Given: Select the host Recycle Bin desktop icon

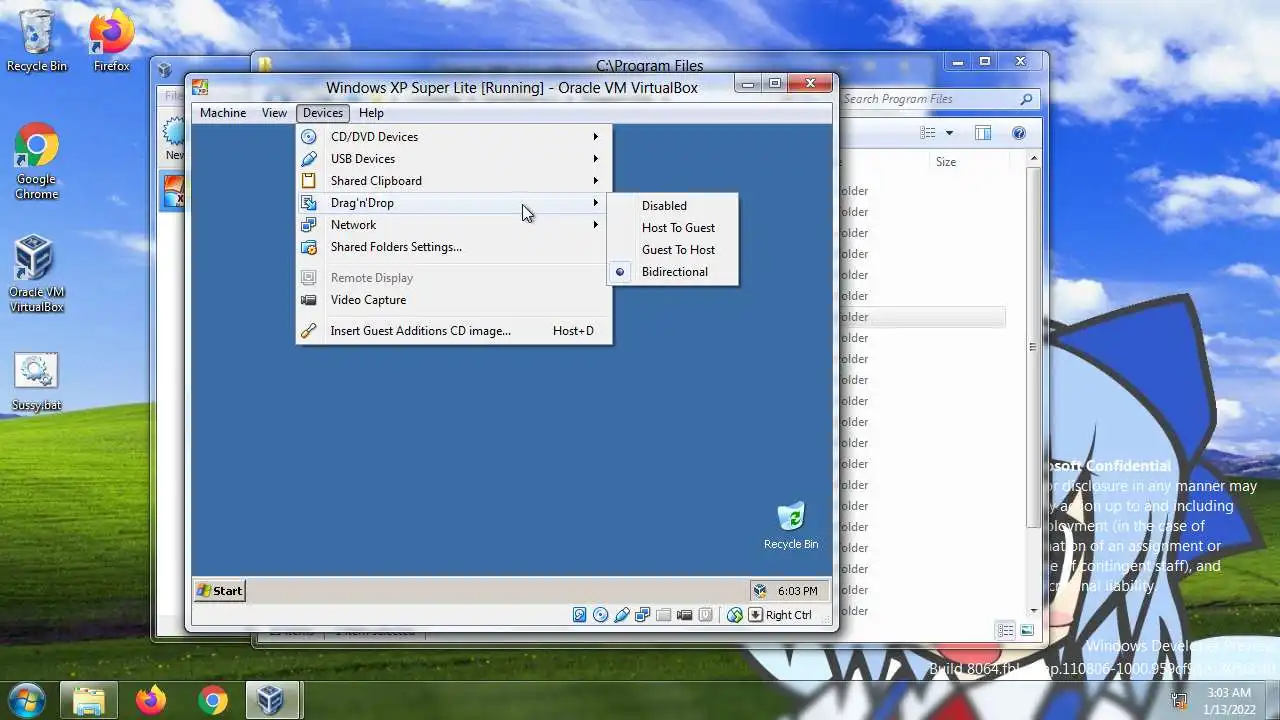Looking at the screenshot, I should pyautogui.click(x=37, y=41).
